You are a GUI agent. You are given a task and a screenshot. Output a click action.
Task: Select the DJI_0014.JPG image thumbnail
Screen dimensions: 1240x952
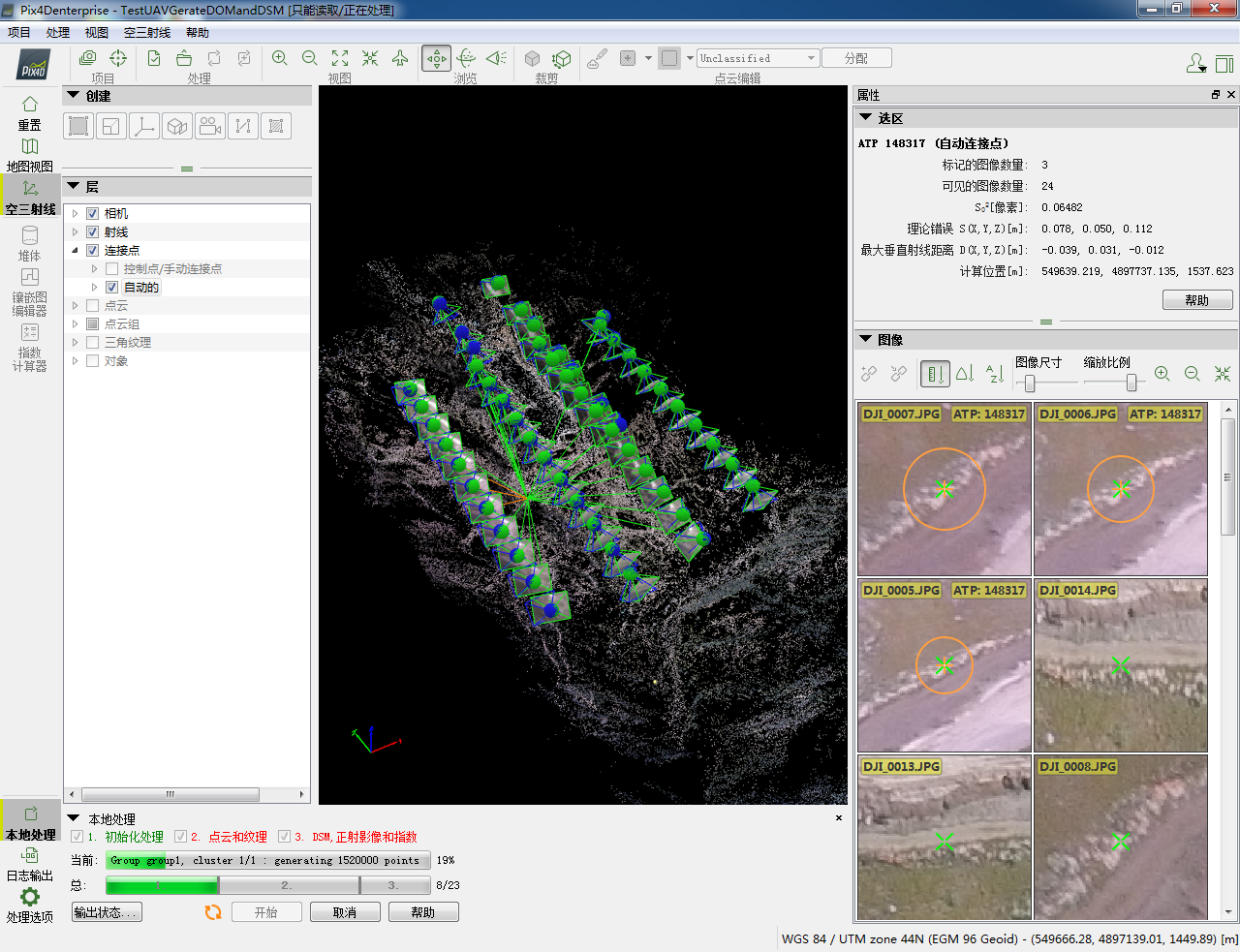point(1121,665)
